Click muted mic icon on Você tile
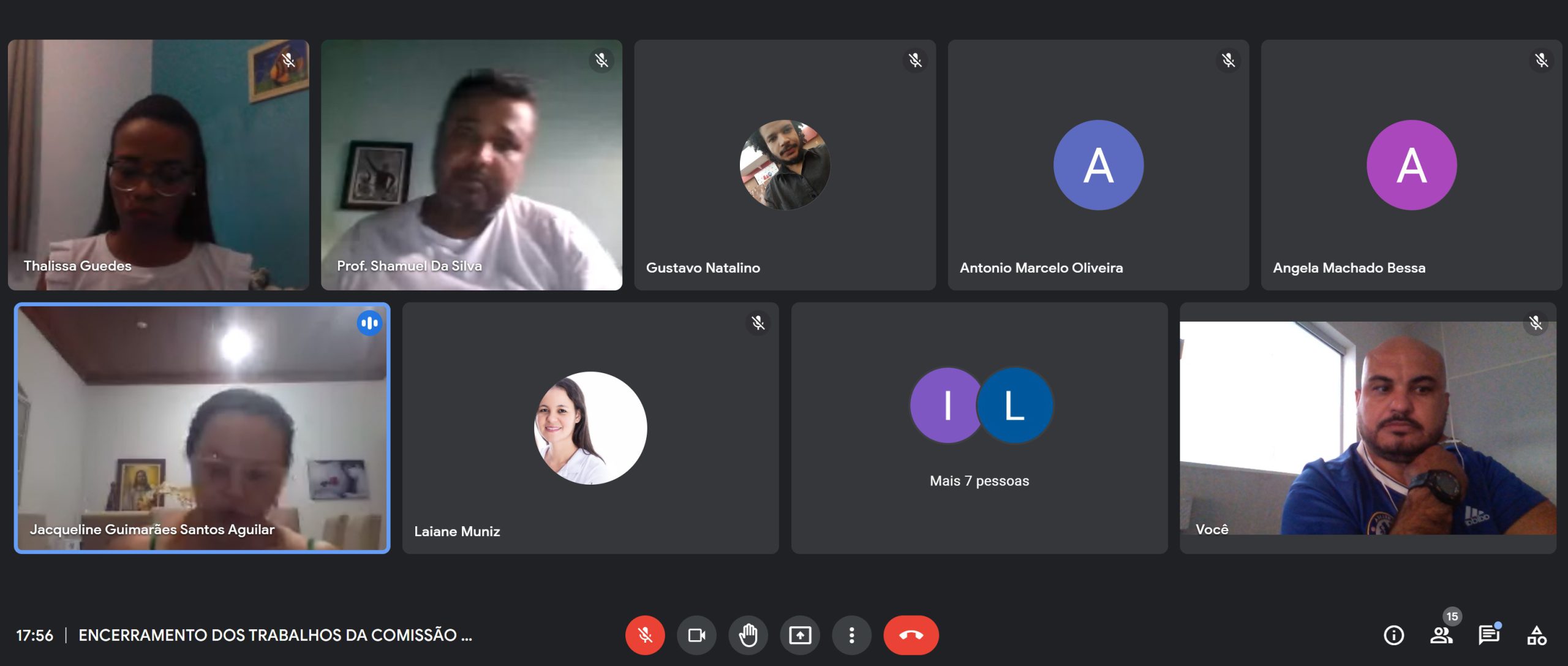 1536,323
